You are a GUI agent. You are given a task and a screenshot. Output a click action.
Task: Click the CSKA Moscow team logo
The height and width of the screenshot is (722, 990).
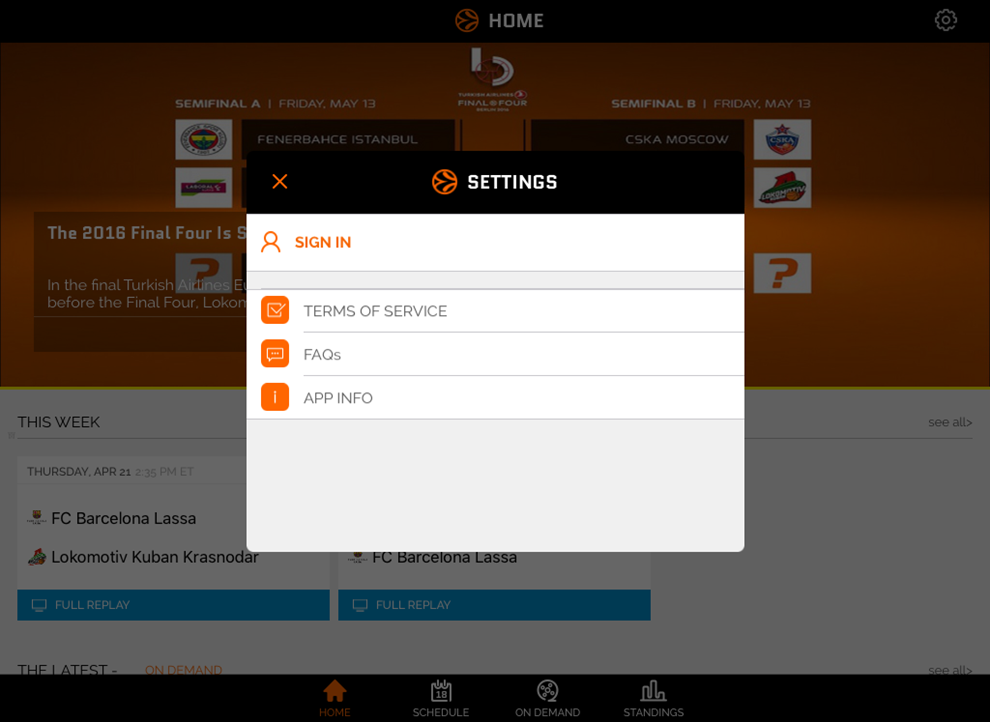(782, 139)
